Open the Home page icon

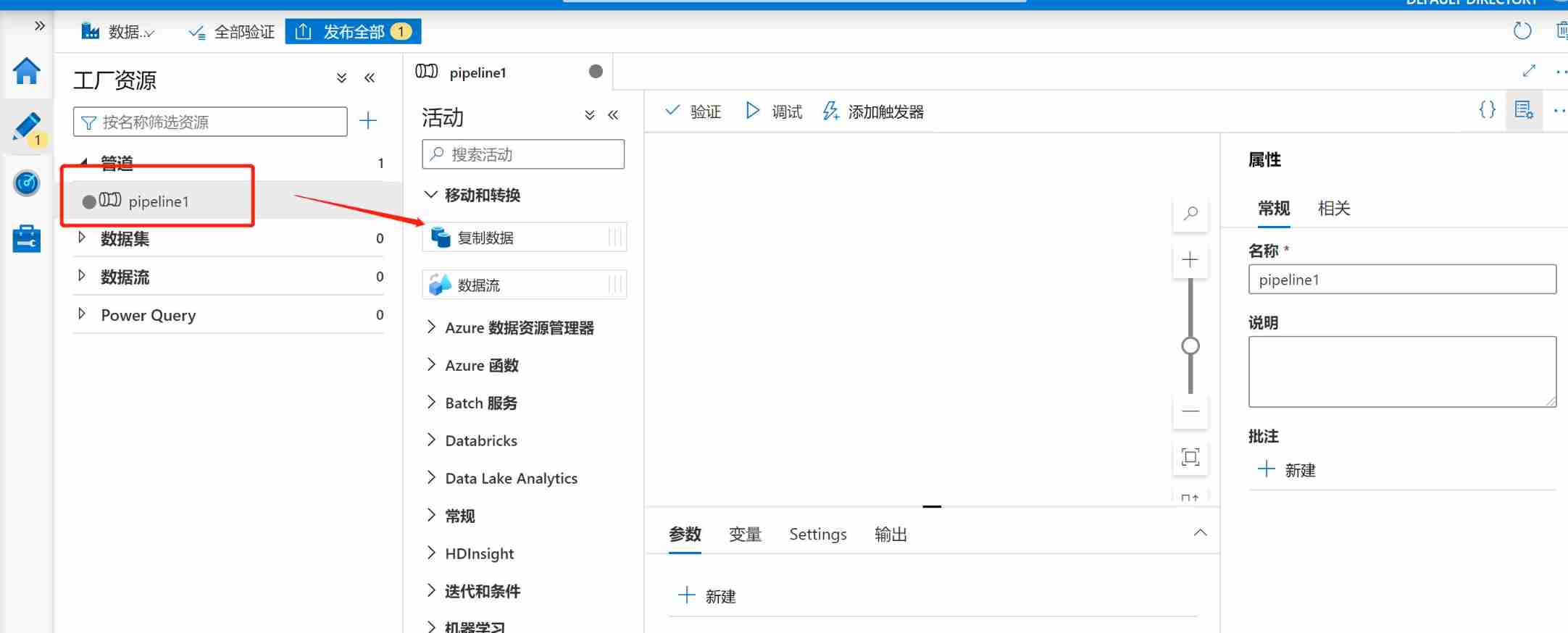(x=27, y=71)
